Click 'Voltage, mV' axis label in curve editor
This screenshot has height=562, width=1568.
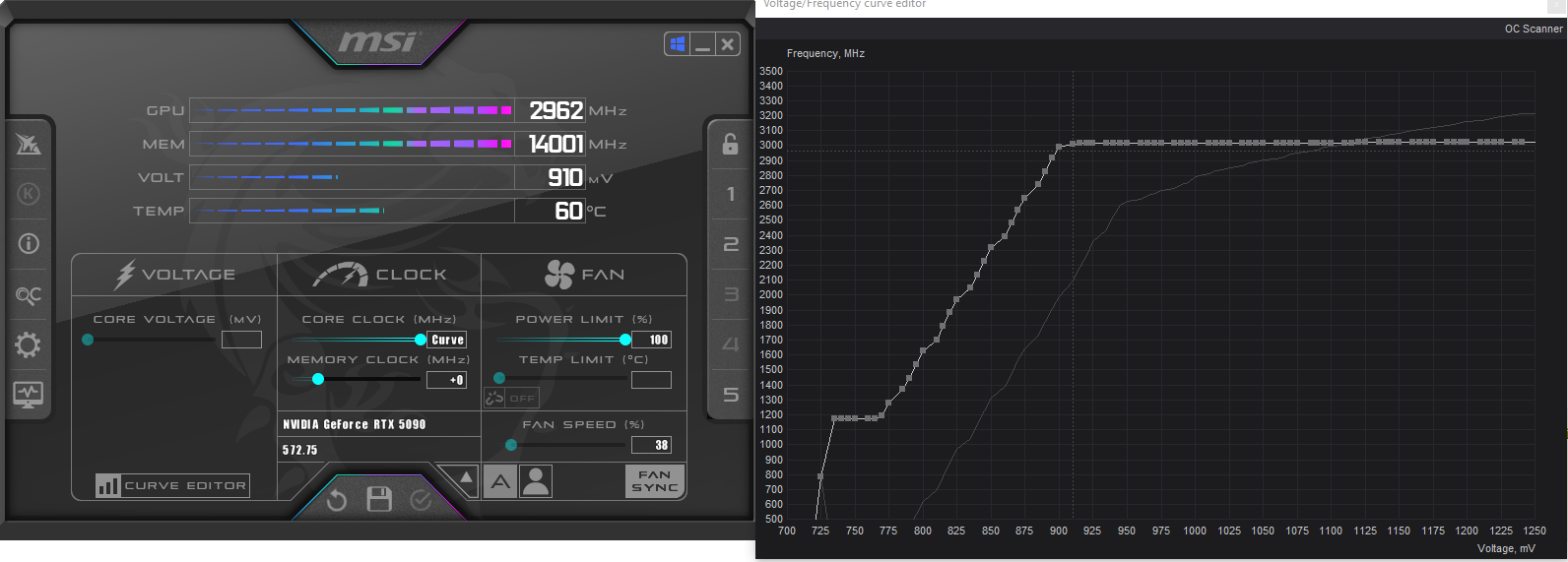tap(1506, 548)
